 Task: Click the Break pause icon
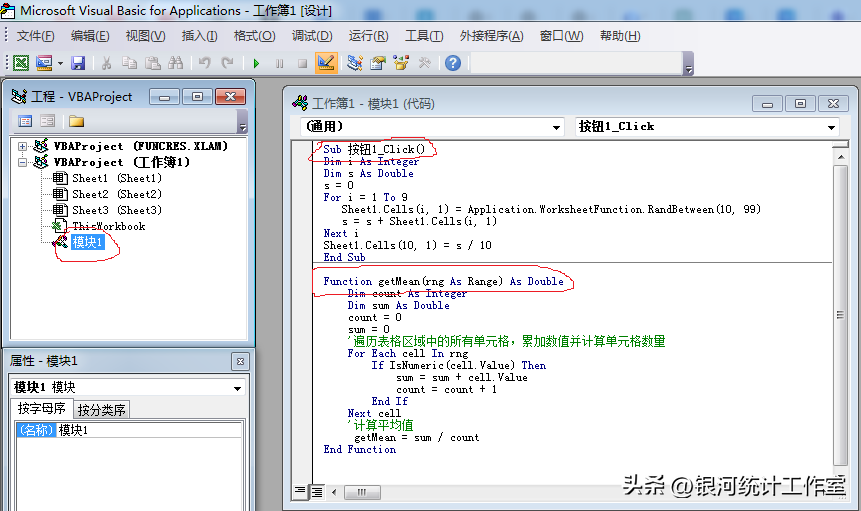tap(279, 64)
